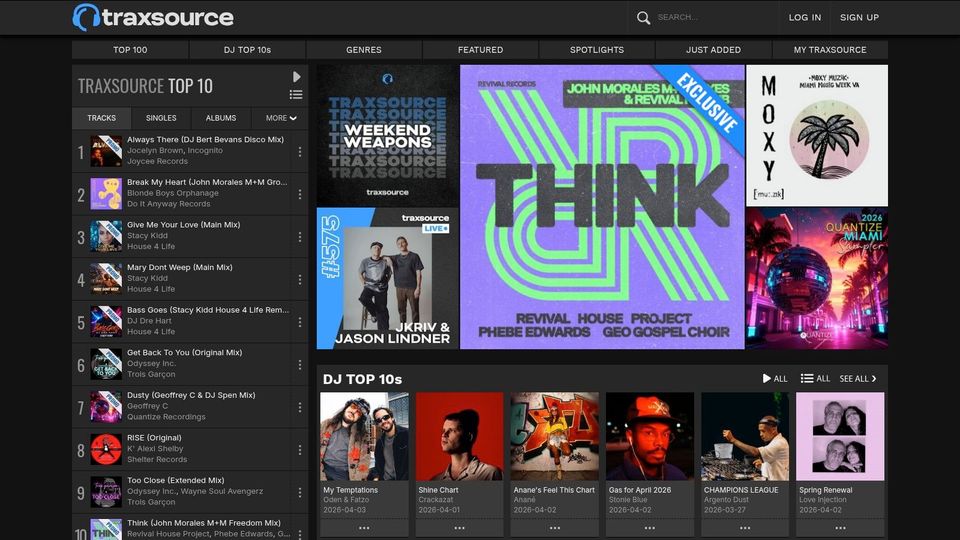Open CHAMPIONS LEAGUE chart cover
The width and height of the screenshot is (960, 540).
click(x=745, y=437)
